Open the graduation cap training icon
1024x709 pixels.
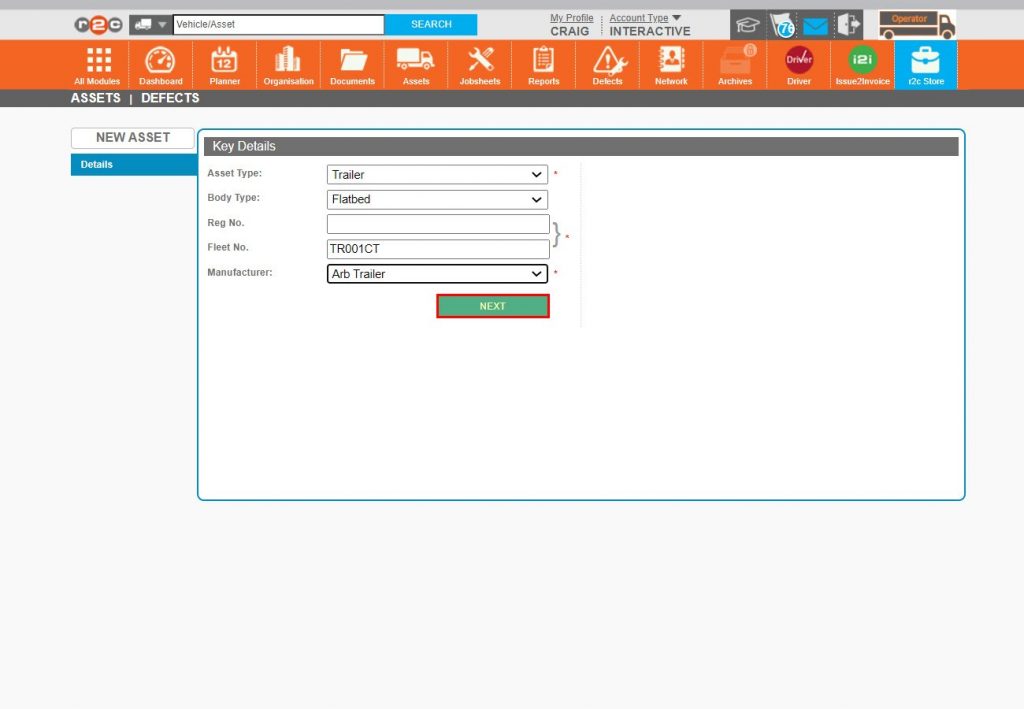click(747, 24)
